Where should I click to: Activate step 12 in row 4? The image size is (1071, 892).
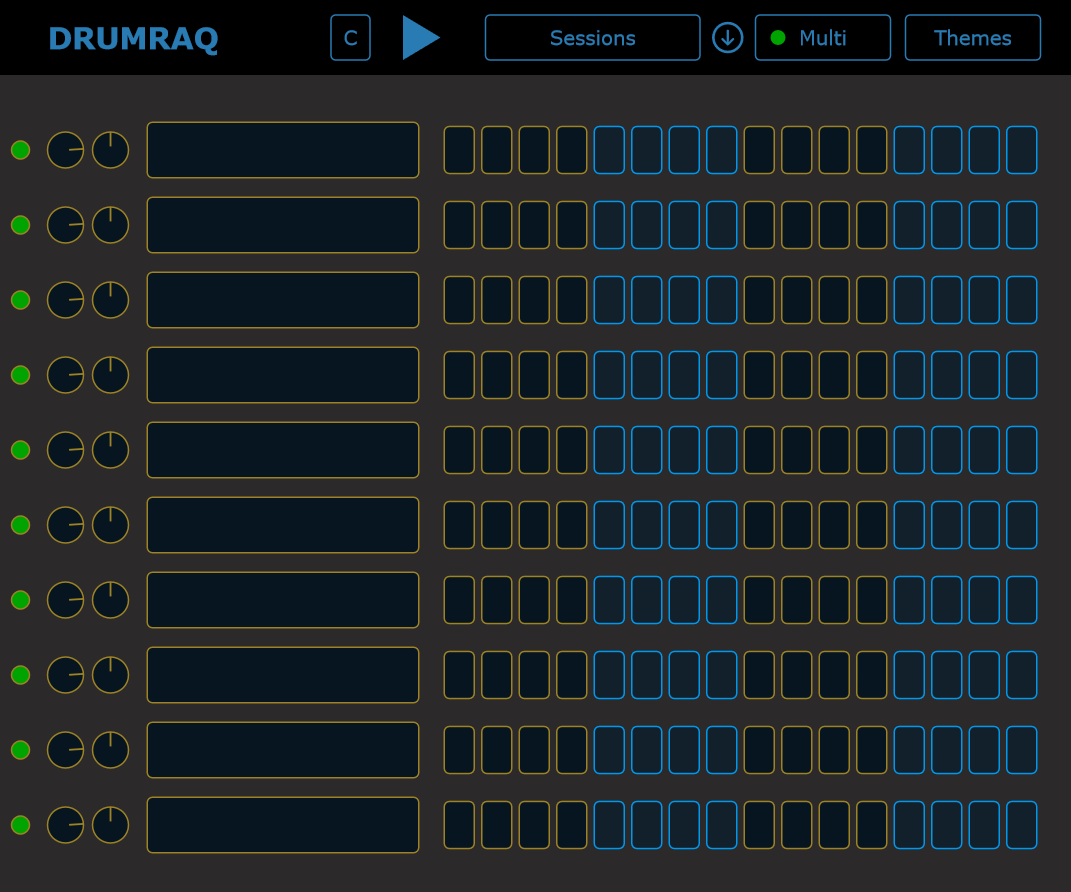[x=872, y=375]
